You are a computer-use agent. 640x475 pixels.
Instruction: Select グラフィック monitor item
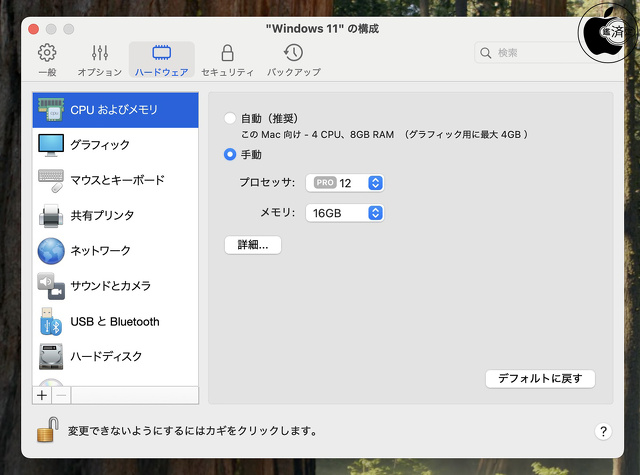point(116,145)
